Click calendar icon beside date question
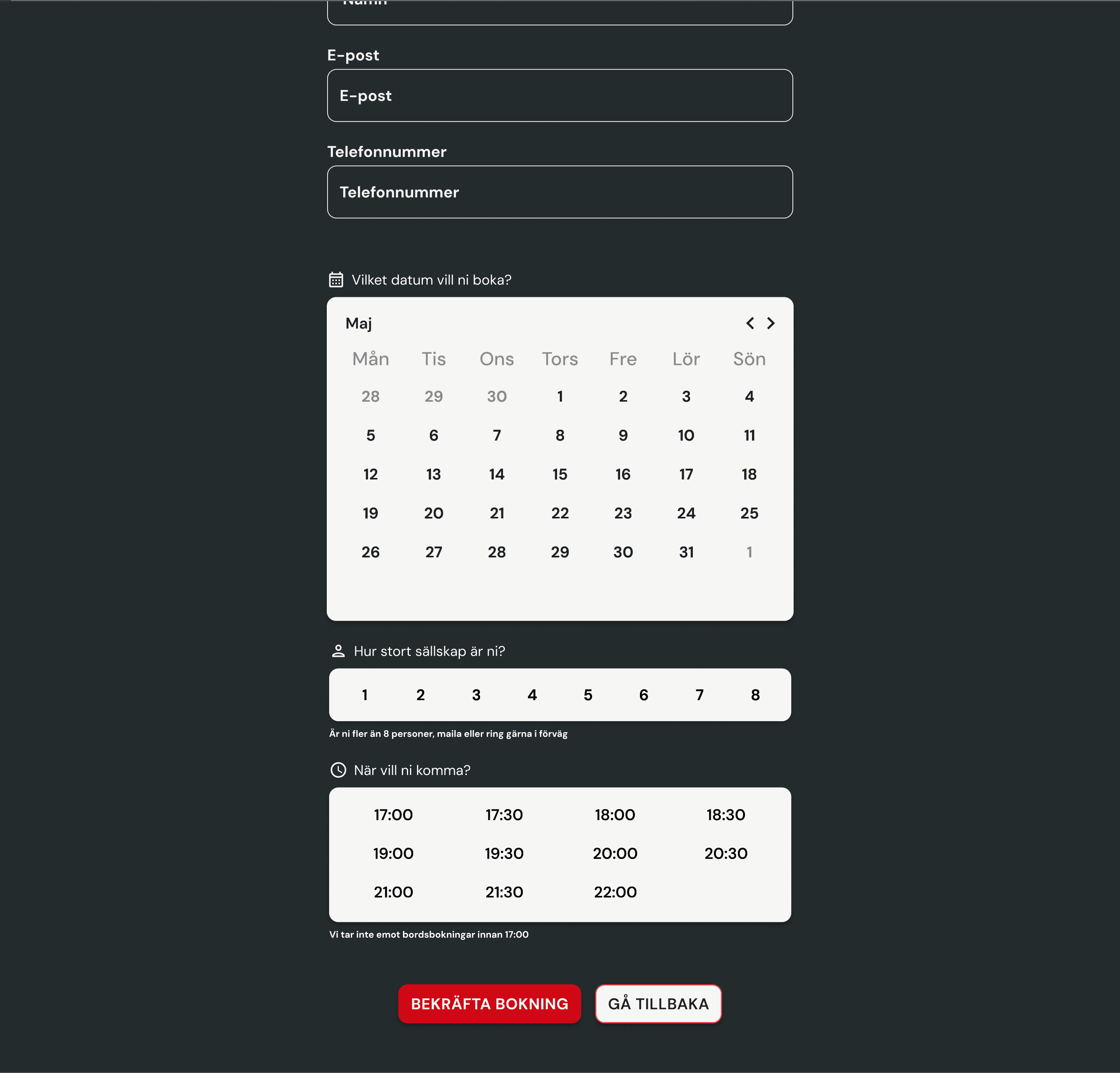This screenshot has height=1073, width=1120. point(336,279)
